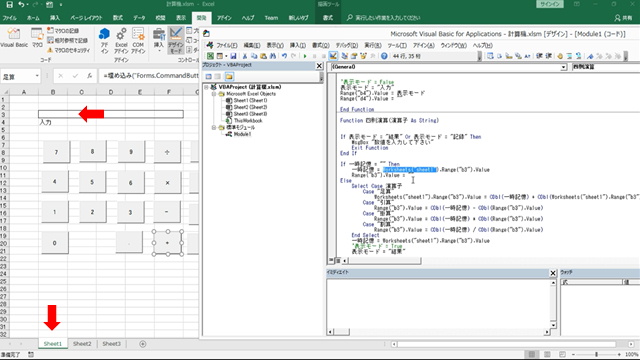Adjust Excel zoom slider handle

[596, 354]
